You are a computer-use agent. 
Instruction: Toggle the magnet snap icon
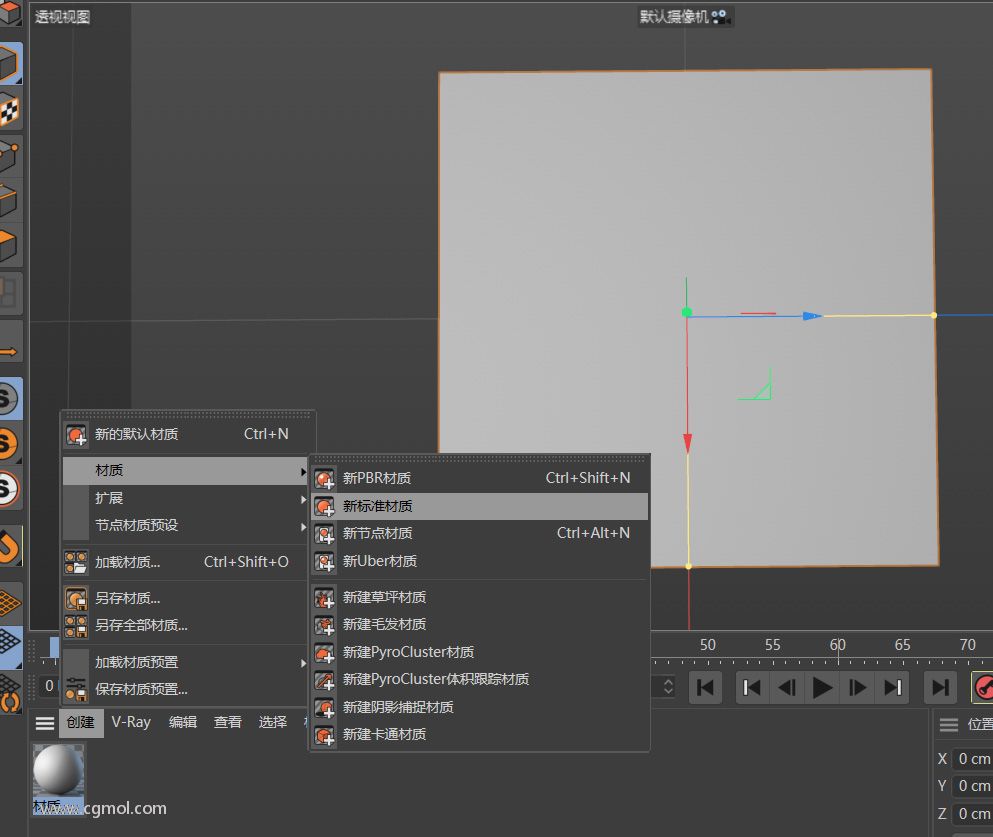point(10,546)
